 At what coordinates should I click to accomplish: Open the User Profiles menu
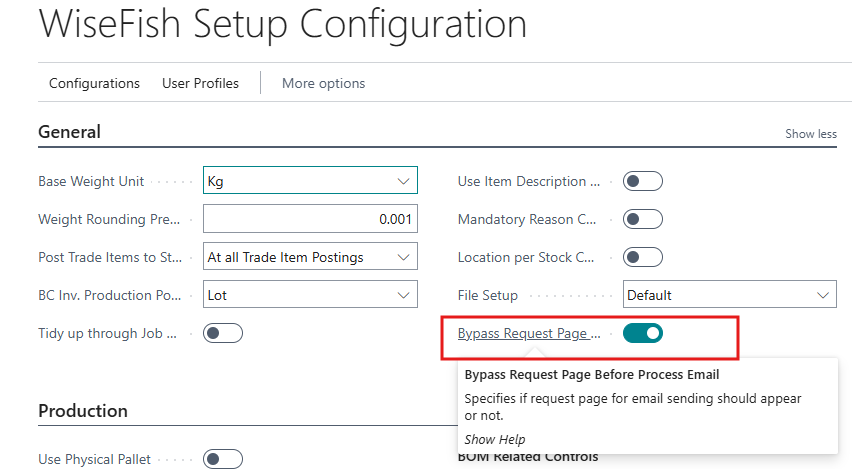(200, 83)
